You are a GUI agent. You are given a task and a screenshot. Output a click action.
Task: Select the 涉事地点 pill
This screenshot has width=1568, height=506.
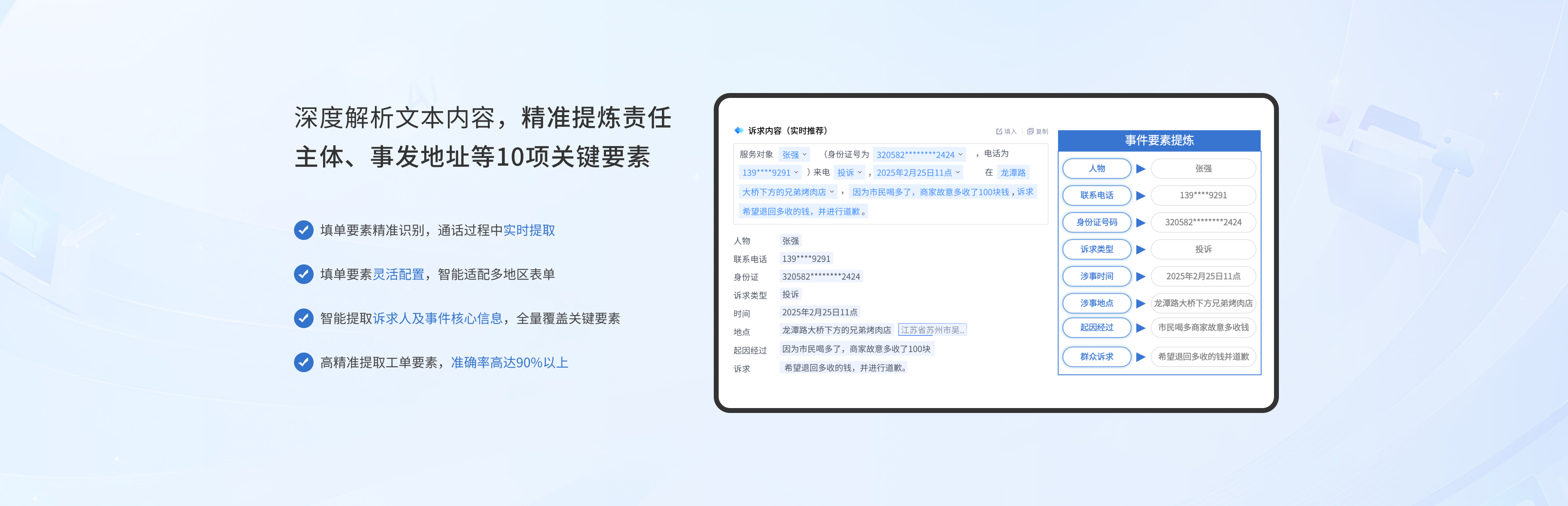1097,303
